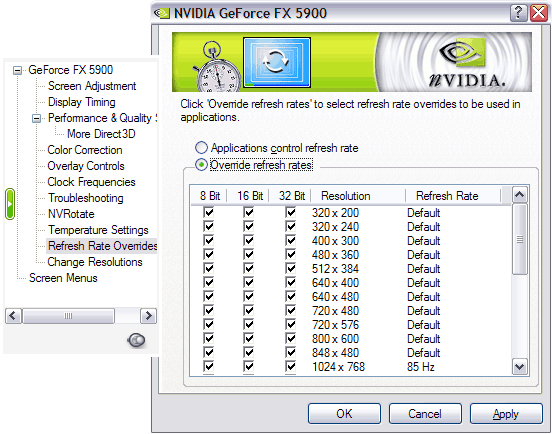Click the blue refresh monitor icon
The width and height of the screenshot is (552, 434).
point(277,63)
